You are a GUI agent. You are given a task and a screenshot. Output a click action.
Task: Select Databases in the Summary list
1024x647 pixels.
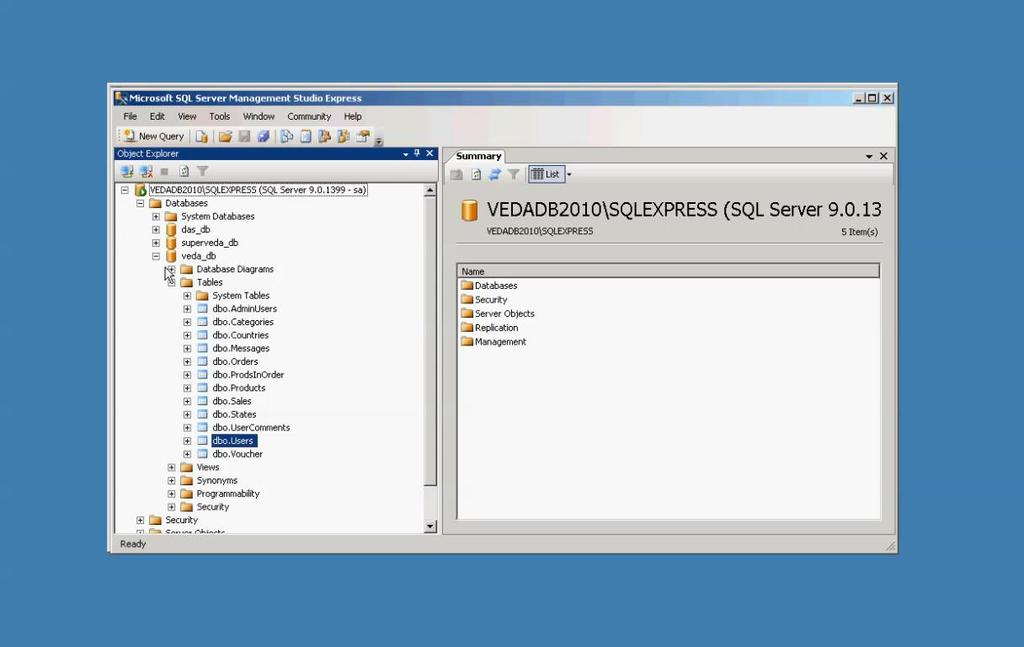(496, 286)
